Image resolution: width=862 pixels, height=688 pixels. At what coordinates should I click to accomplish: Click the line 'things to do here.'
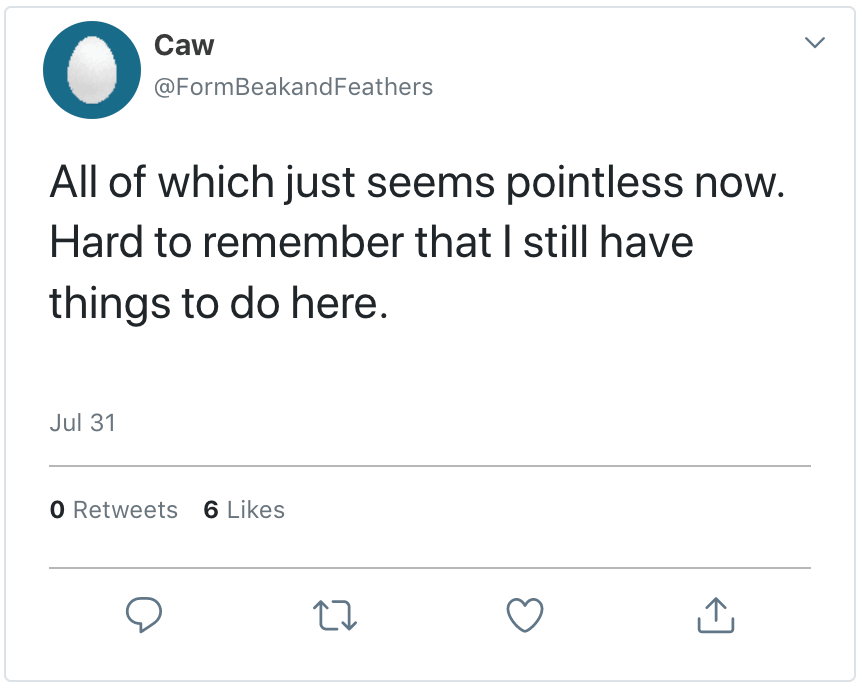coord(217,302)
